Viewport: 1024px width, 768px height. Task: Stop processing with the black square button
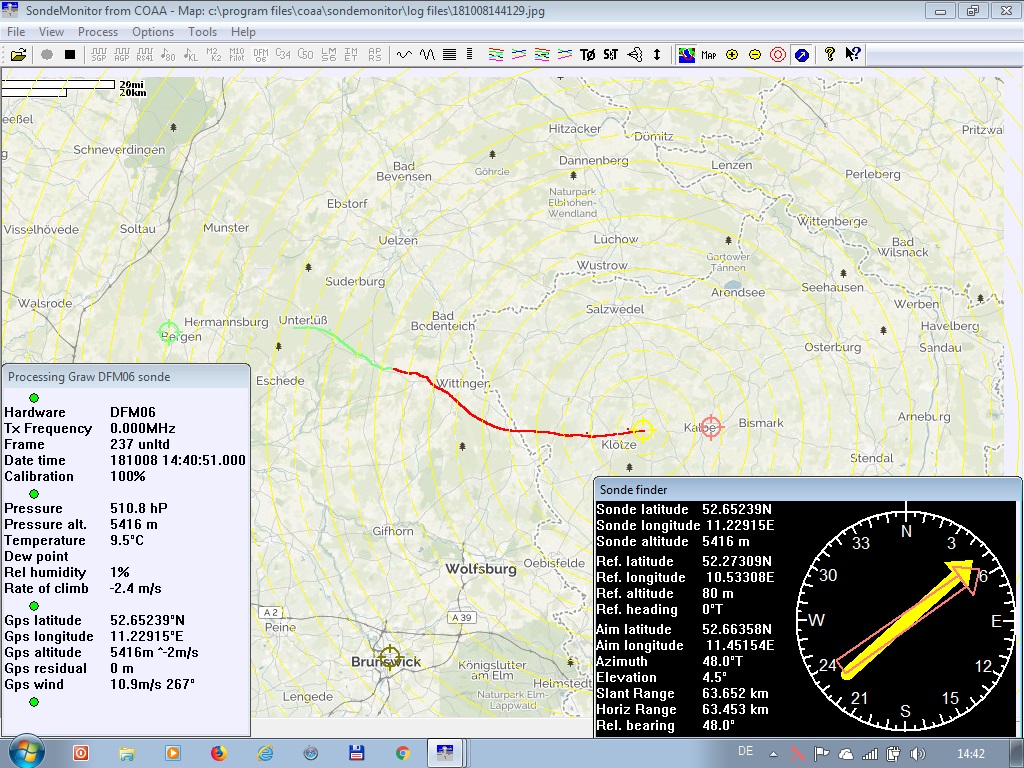click(x=70, y=55)
